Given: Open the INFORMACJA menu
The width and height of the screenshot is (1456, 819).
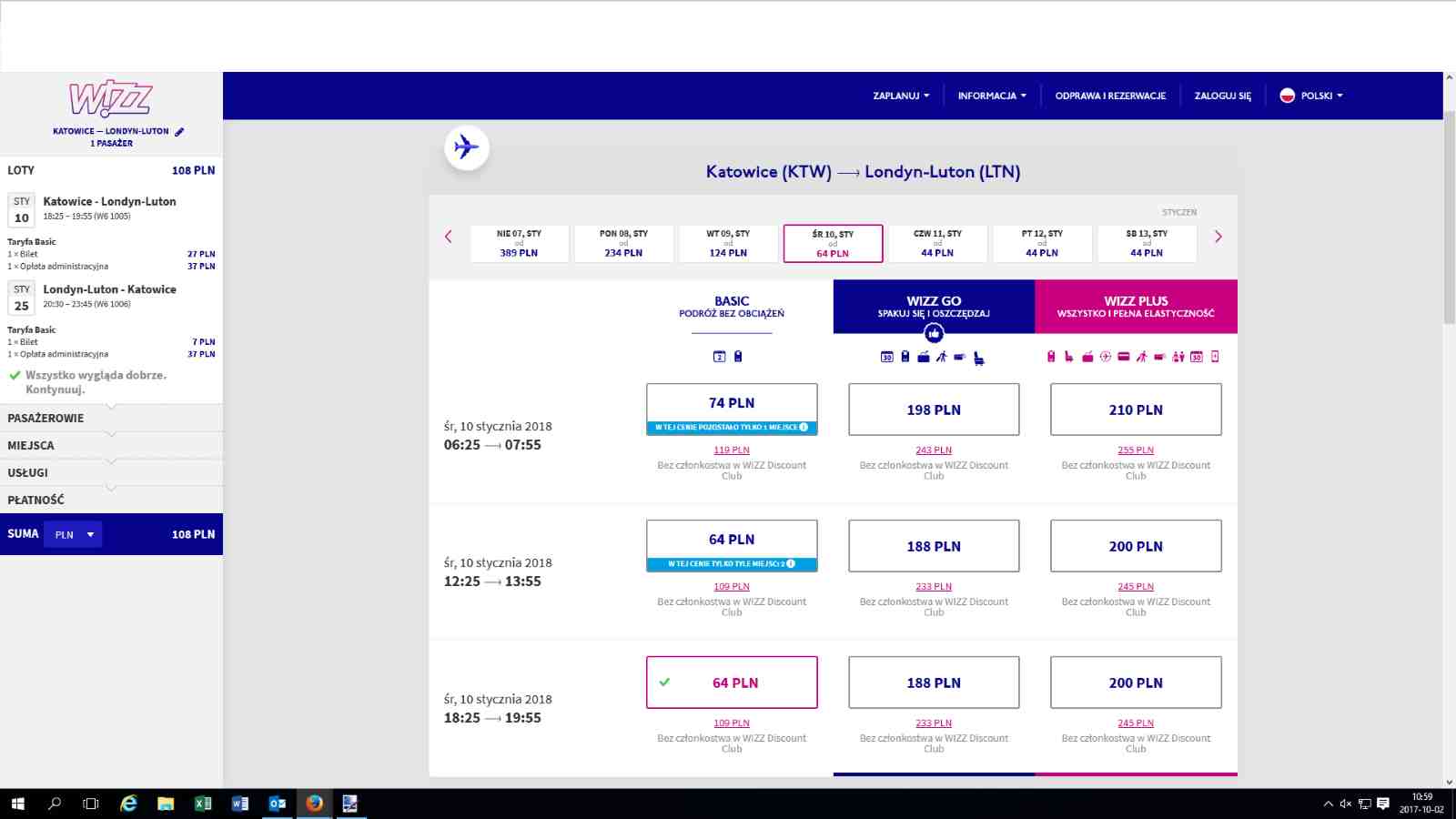Looking at the screenshot, I should (992, 96).
